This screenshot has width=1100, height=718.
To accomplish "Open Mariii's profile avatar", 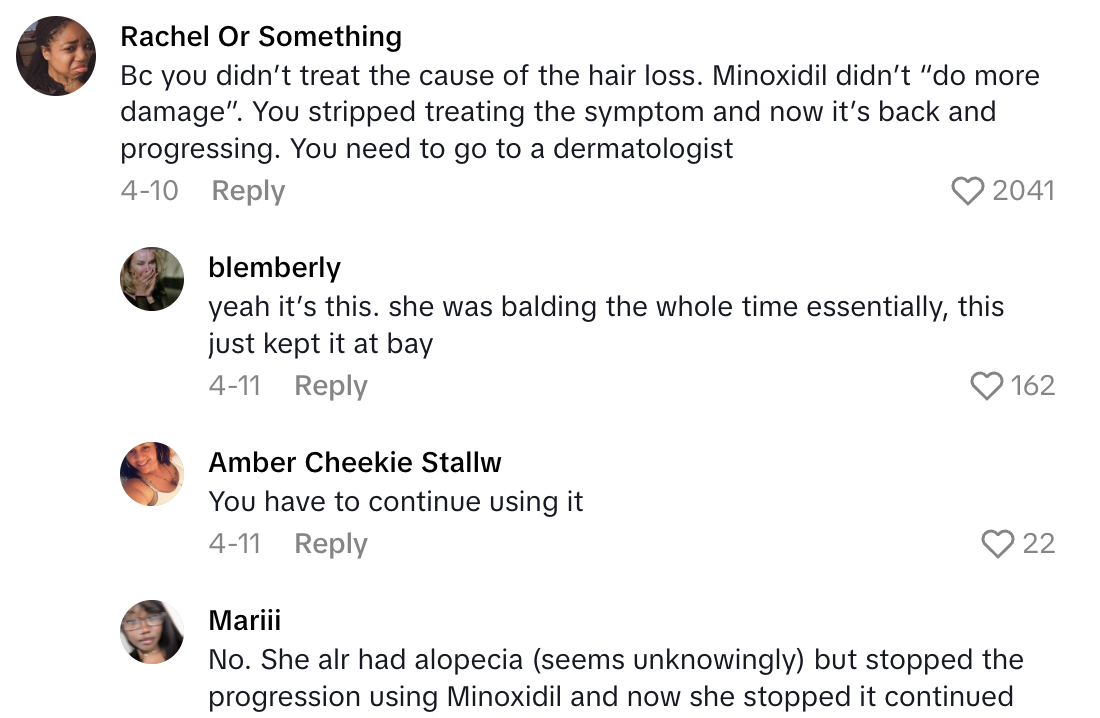I will pyautogui.click(x=152, y=632).
